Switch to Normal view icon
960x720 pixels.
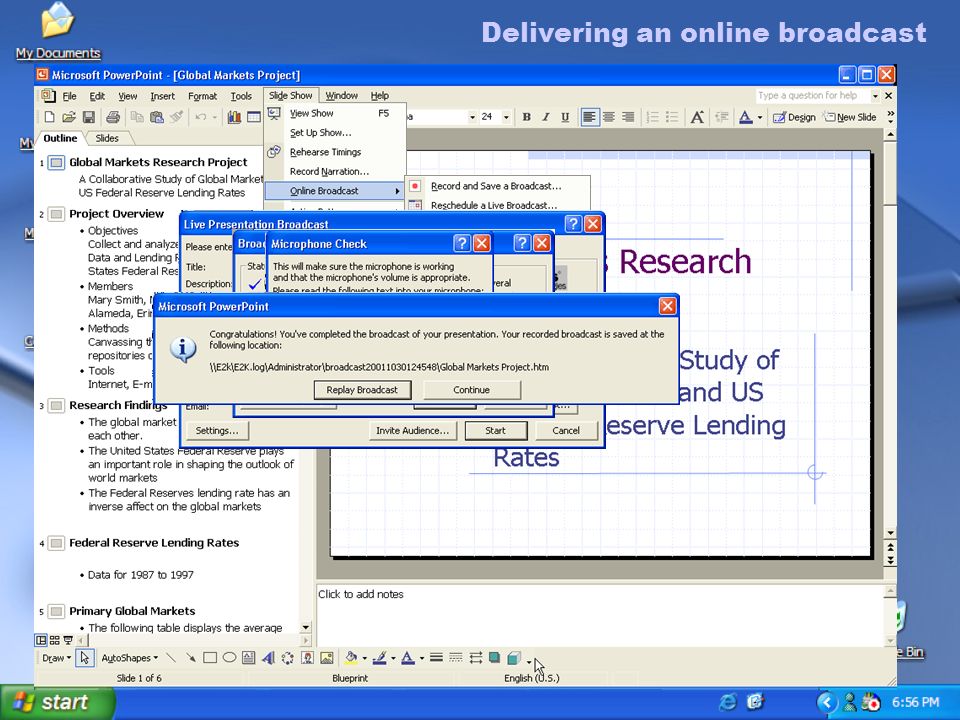(41, 640)
